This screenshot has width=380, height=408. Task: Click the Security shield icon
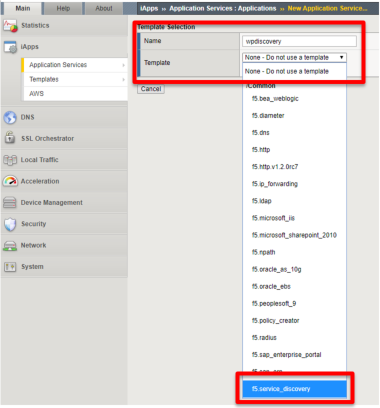[10, 224]
